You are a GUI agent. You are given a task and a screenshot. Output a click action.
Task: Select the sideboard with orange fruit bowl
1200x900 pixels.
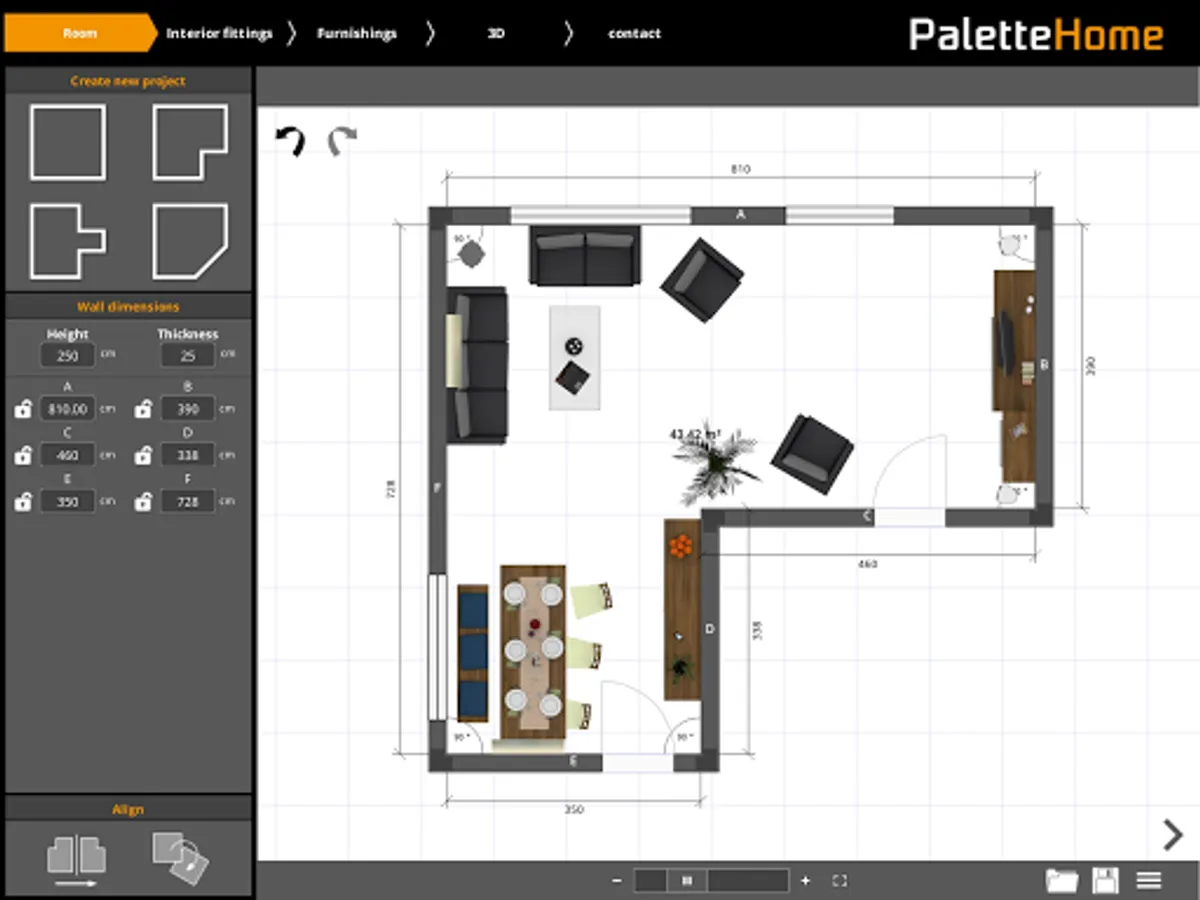click(682, 610)
